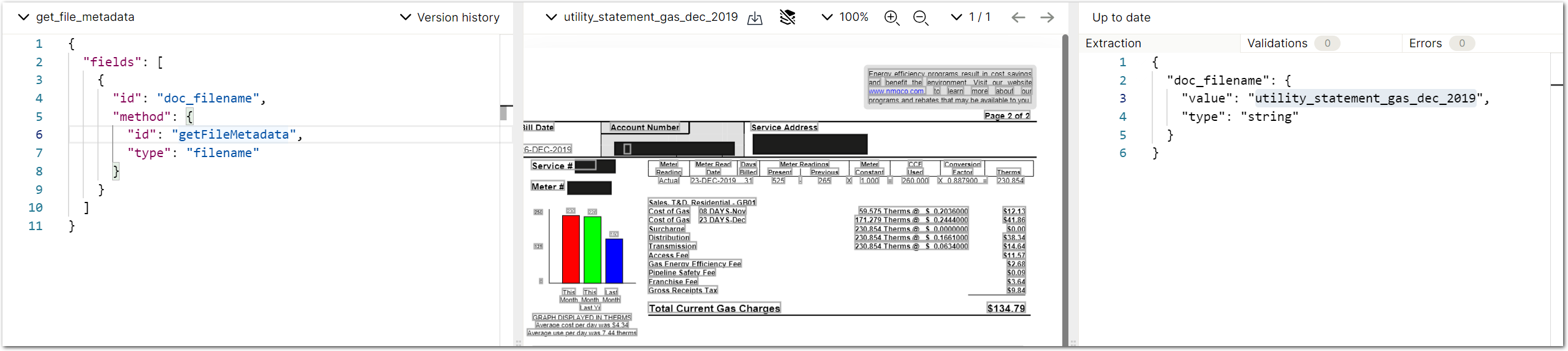
Task: Click the "fields" key on line 2
Action: pyautogui.click(x=112, y=62)
